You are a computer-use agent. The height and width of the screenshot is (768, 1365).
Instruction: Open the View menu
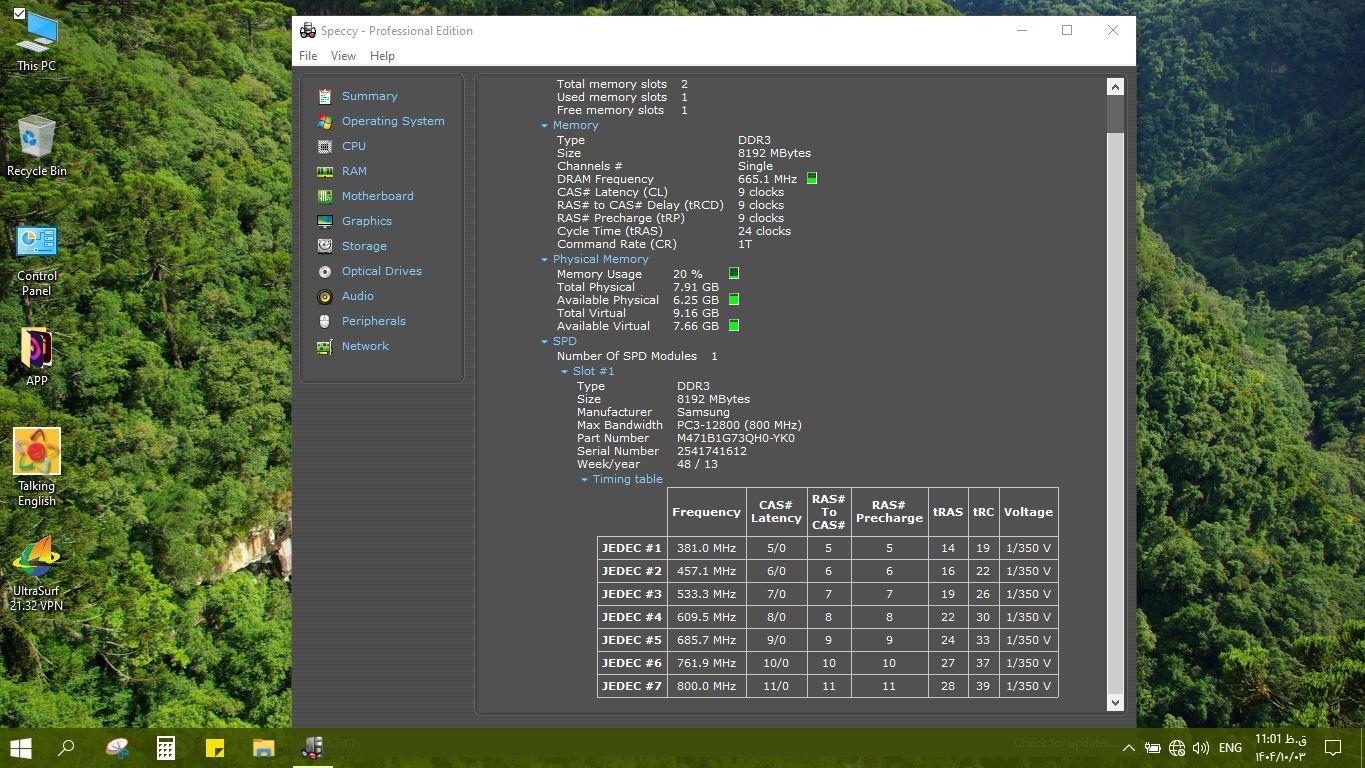pyautogui.click(x=343, y=56)
